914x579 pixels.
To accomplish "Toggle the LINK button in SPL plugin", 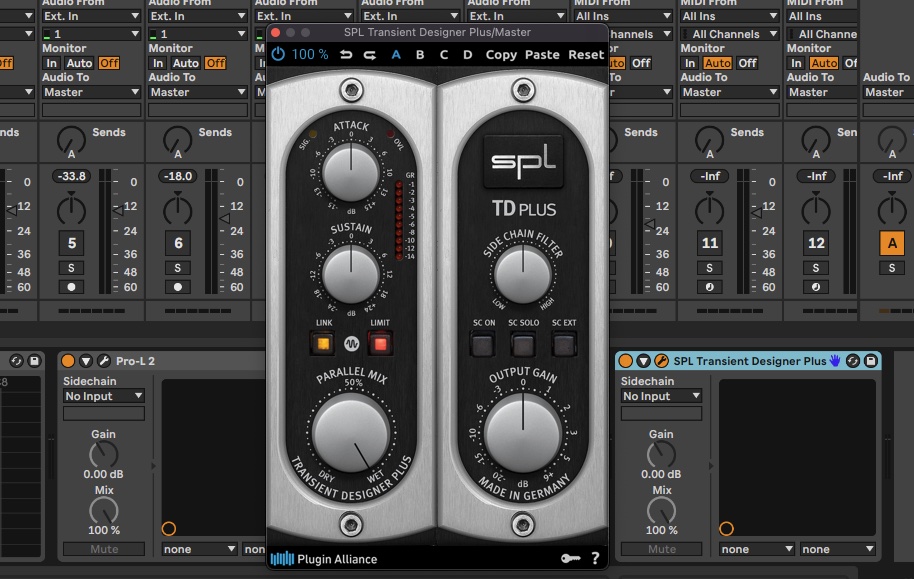I will pyautogui.click(x=323, y=344).
